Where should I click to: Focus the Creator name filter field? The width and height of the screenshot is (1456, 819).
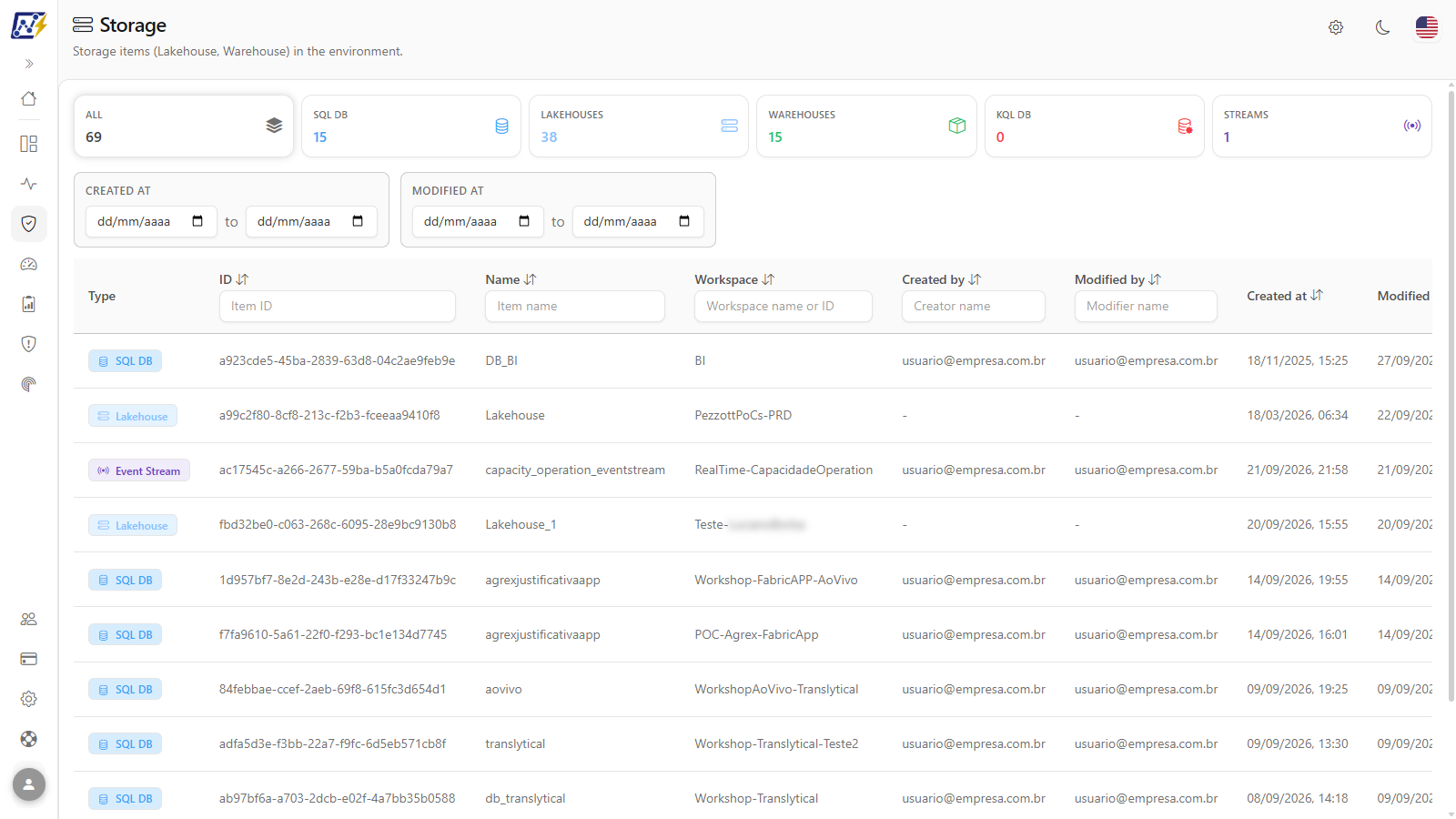point(974,307)
